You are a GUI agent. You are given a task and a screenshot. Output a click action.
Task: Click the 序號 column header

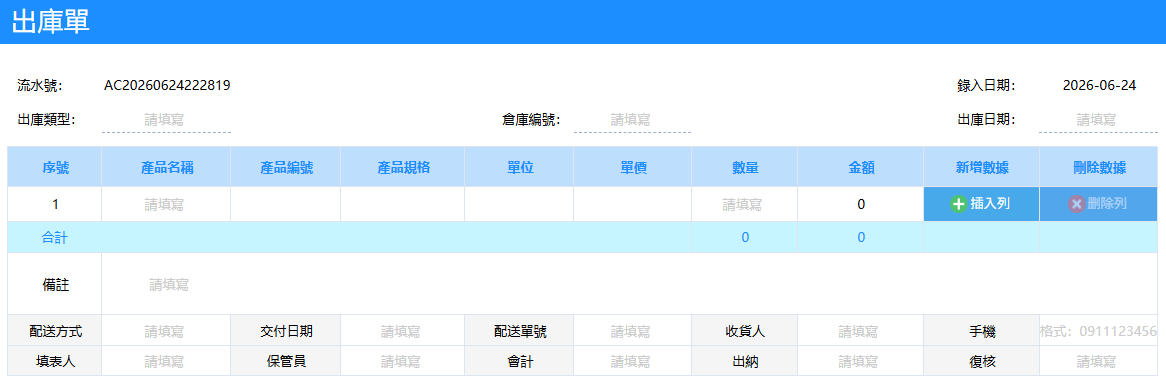point(55,167)
